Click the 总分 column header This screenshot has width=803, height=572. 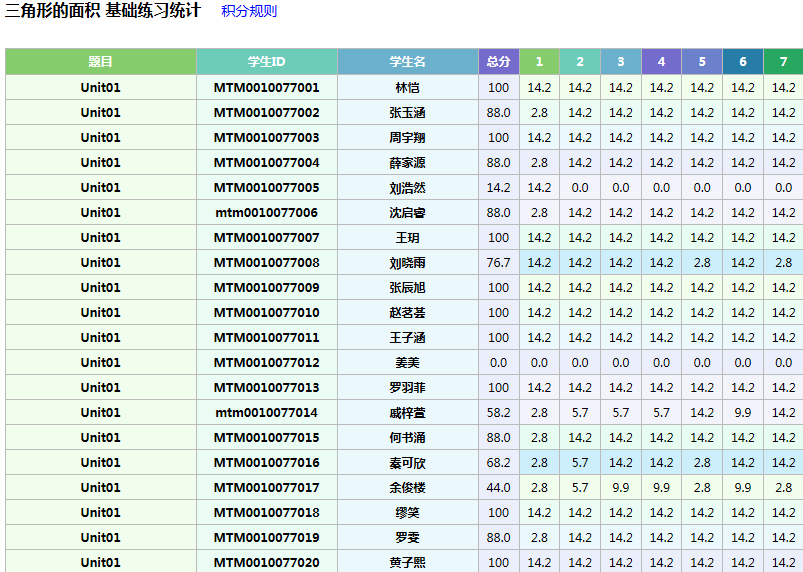point(499,62)
